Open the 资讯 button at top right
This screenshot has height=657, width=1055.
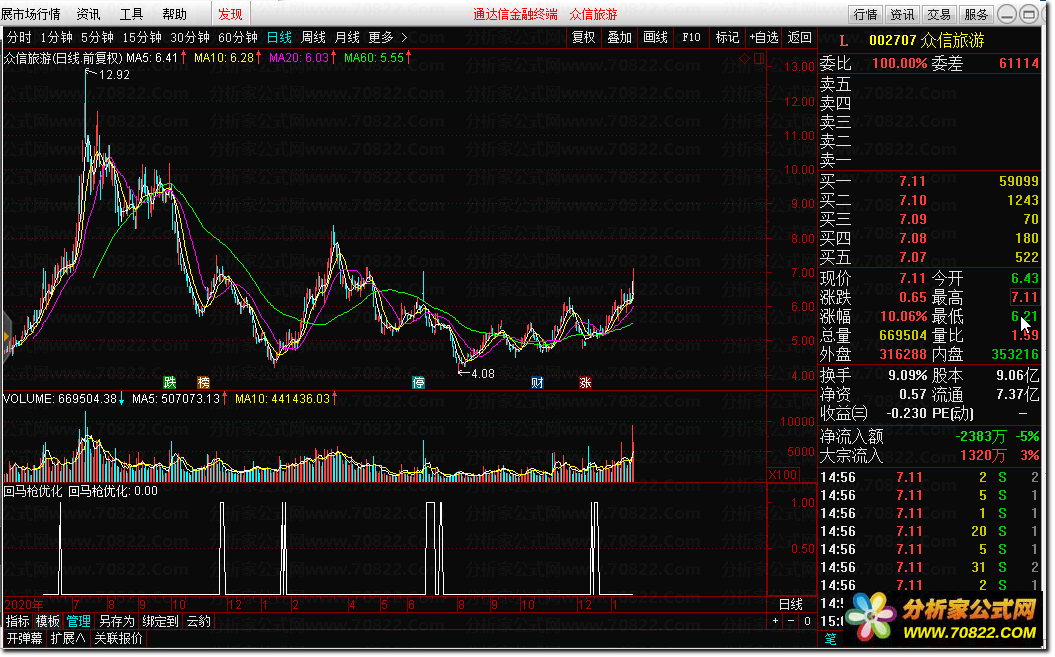pyautogui.click(x=902, y=14)
